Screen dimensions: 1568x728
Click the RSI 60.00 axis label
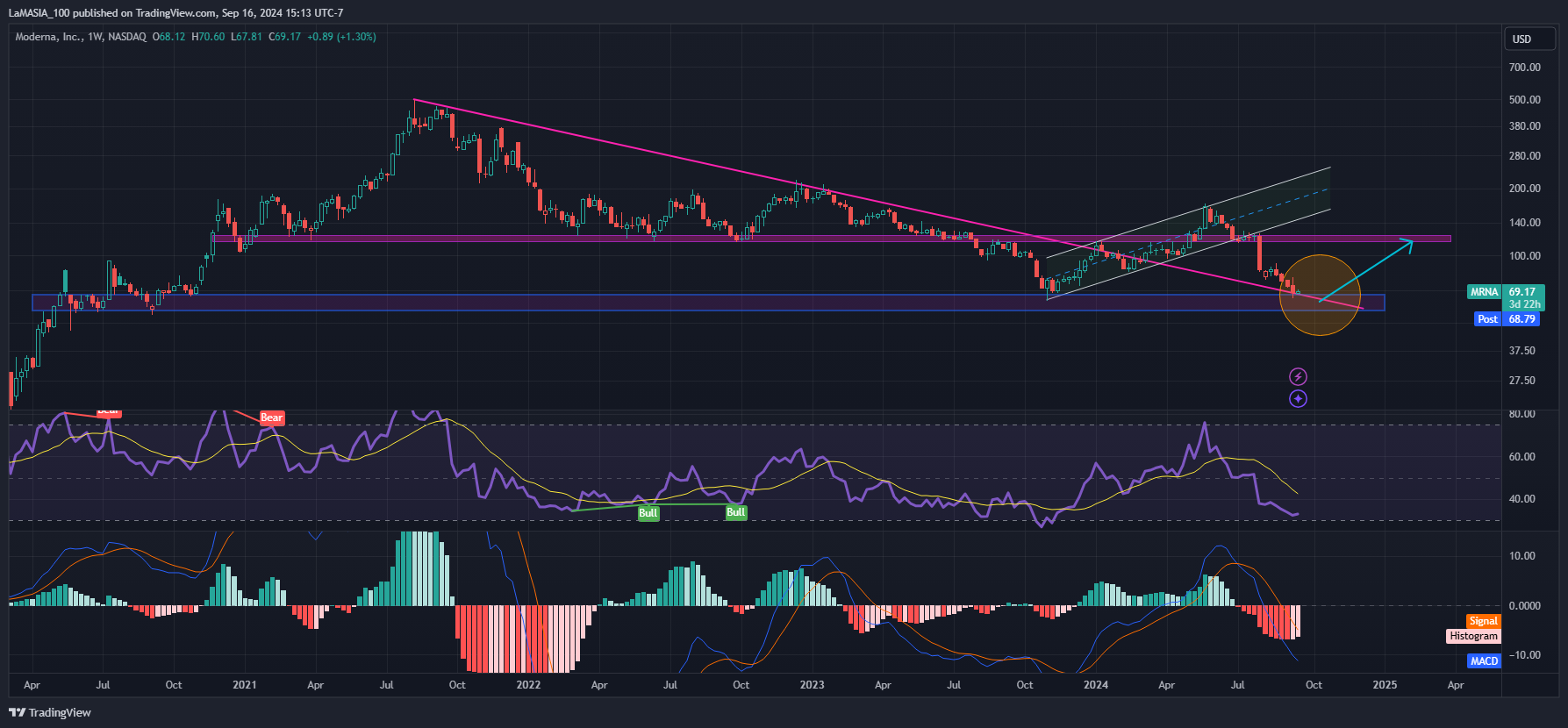click(x=1521, y=457)
